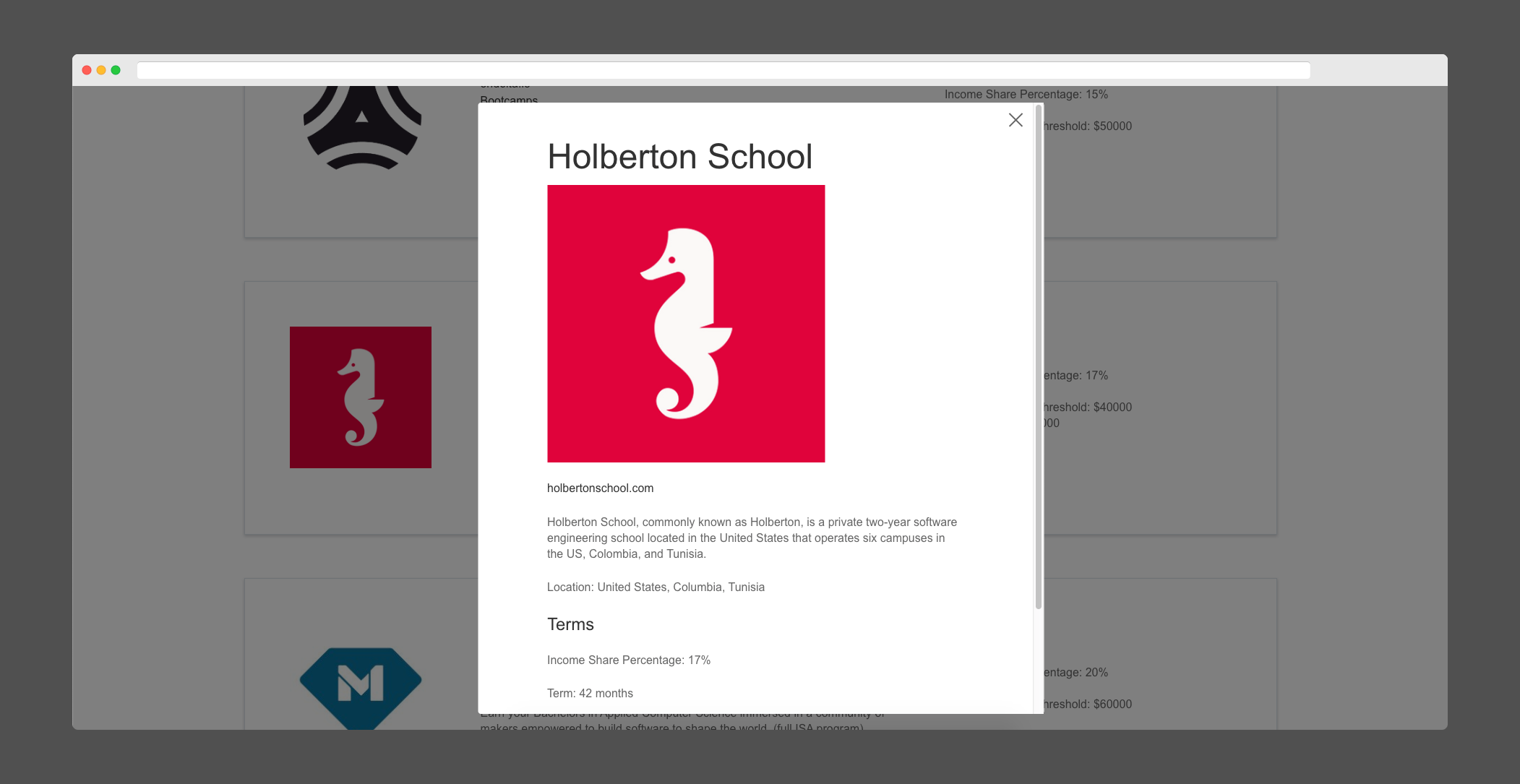
Task: Click the Holberton description paragraph
Action: pos(752,538)
